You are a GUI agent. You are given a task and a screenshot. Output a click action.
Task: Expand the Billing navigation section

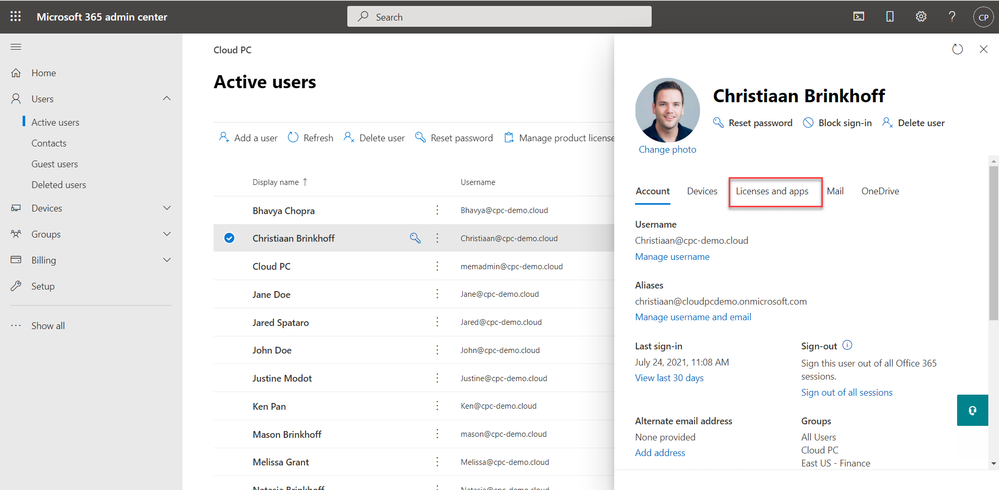coord(166,260)
